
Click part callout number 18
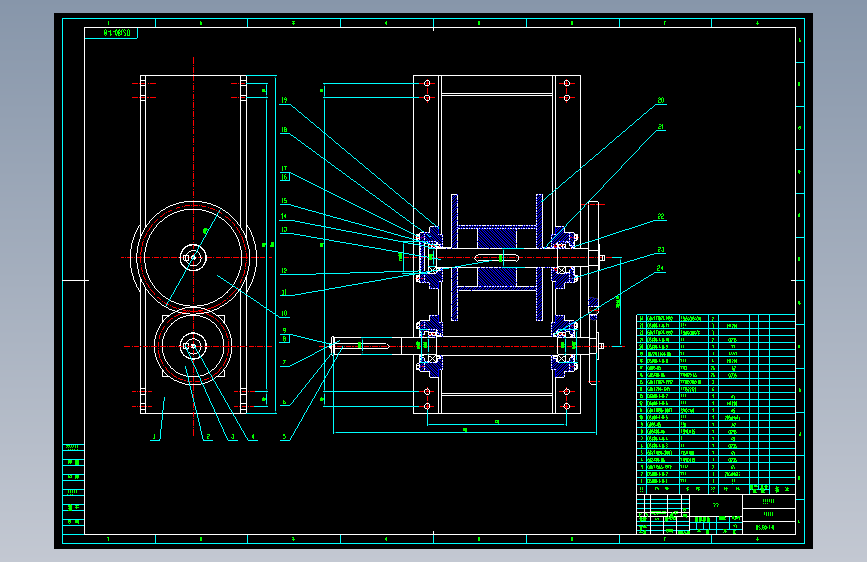284,130
